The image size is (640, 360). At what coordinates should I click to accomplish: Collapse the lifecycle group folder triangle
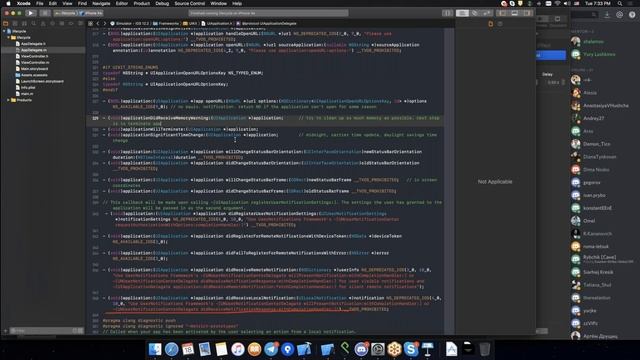pos(8,37)
